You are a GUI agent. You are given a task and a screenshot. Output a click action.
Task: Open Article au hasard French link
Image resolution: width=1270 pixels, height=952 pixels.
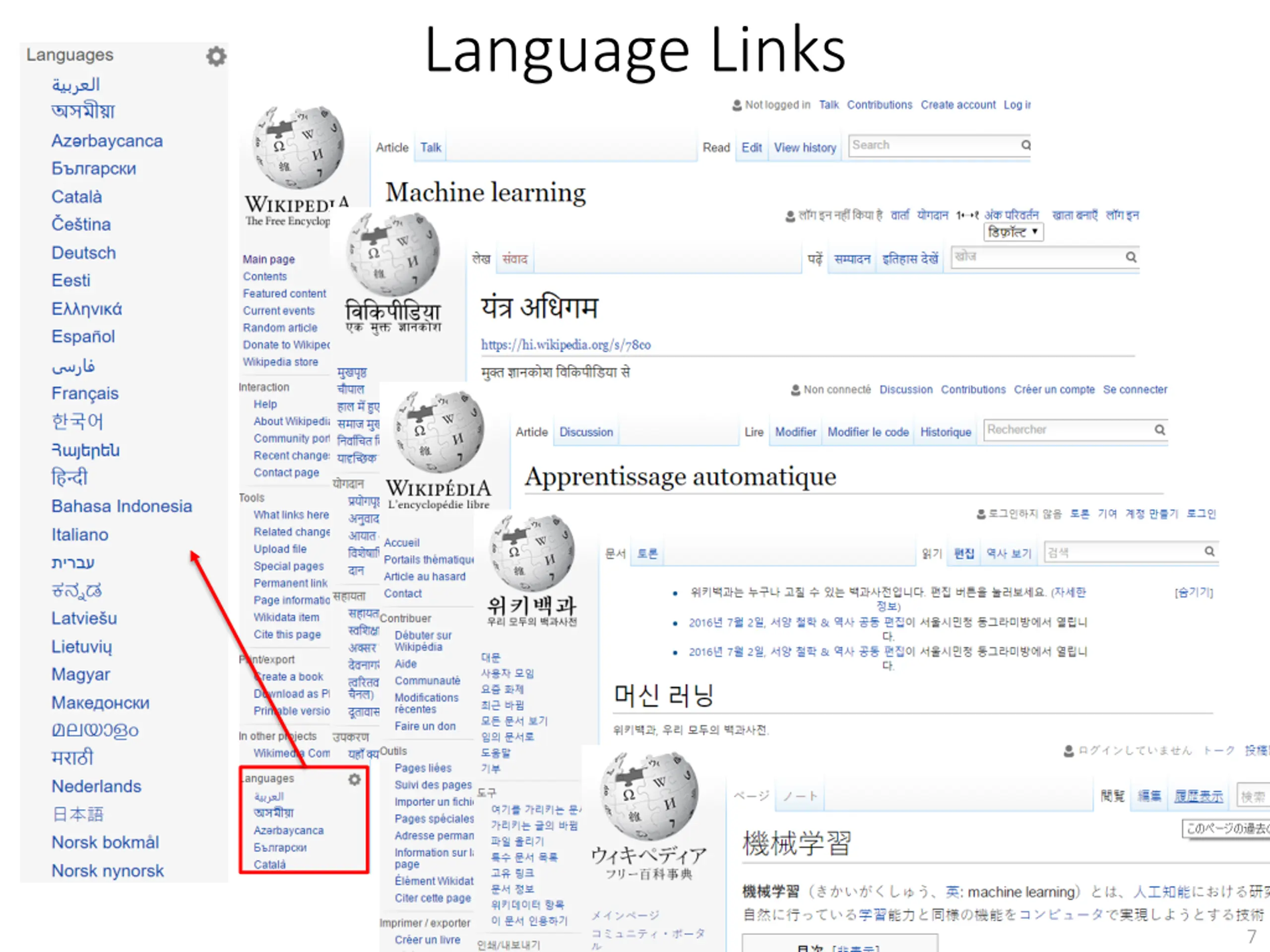(x=424, y=576)
